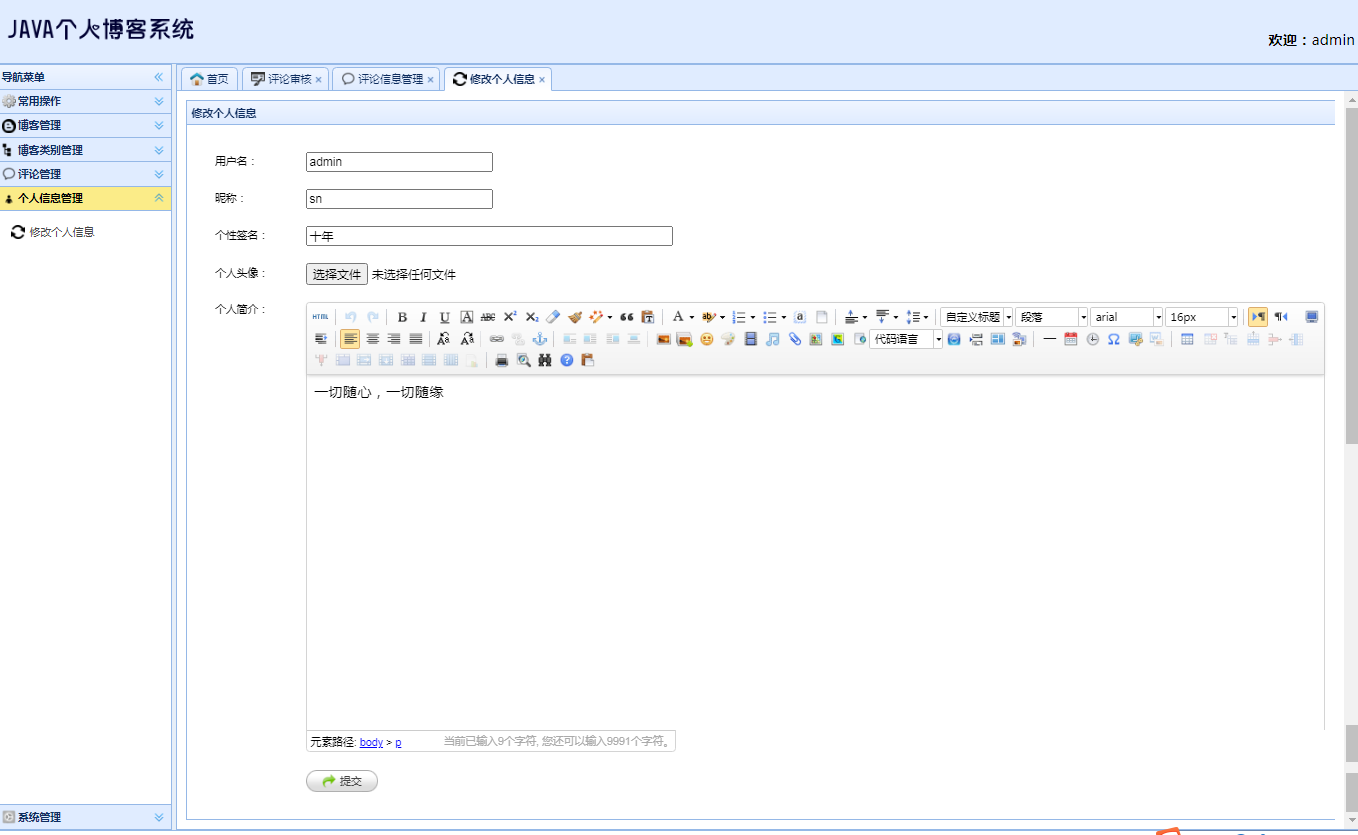Viewport: 1358px width, 835px height.
Task: Insert special character (Omega icon)
Action: [x=1113, y=339]
